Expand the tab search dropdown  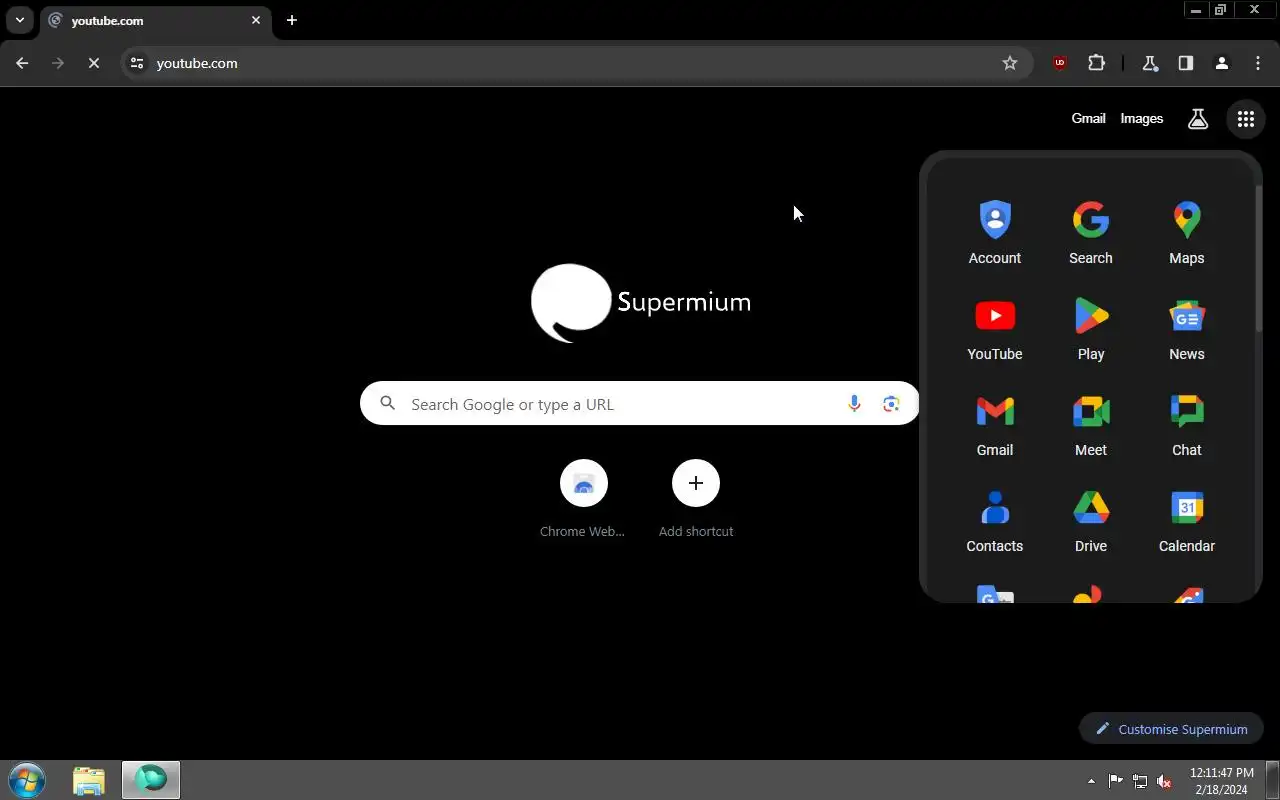click(x=20, y=20)
